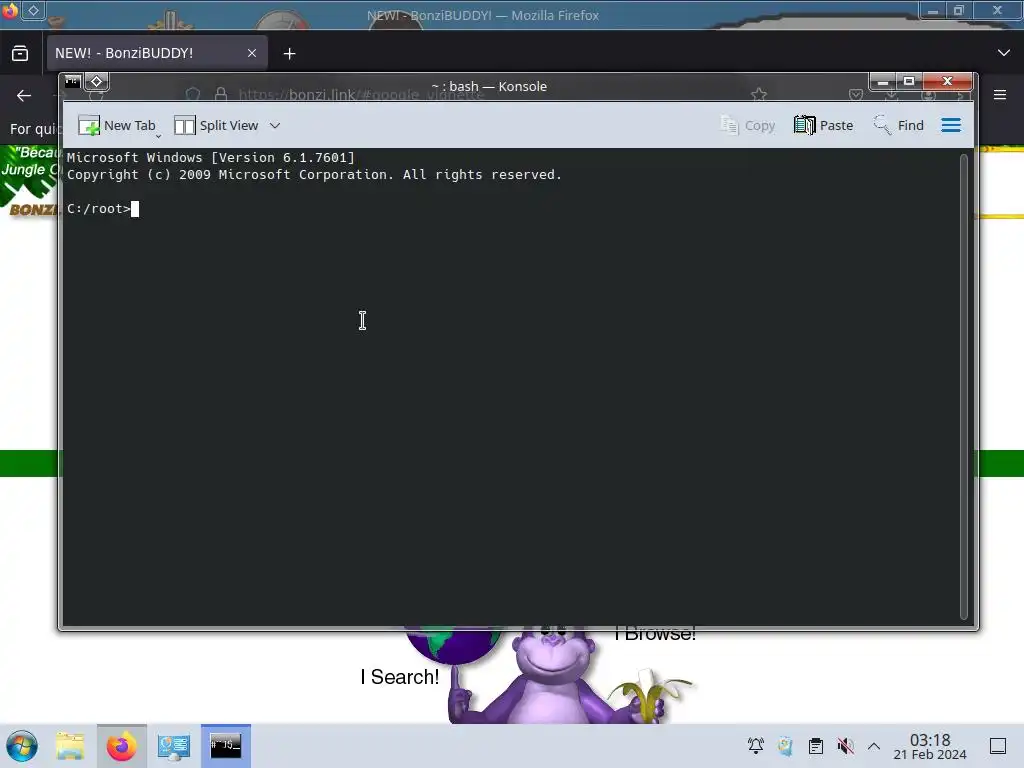Open notifications bell in system tray
This screenshot has height=768, width=1024.
tap(756, 746)
